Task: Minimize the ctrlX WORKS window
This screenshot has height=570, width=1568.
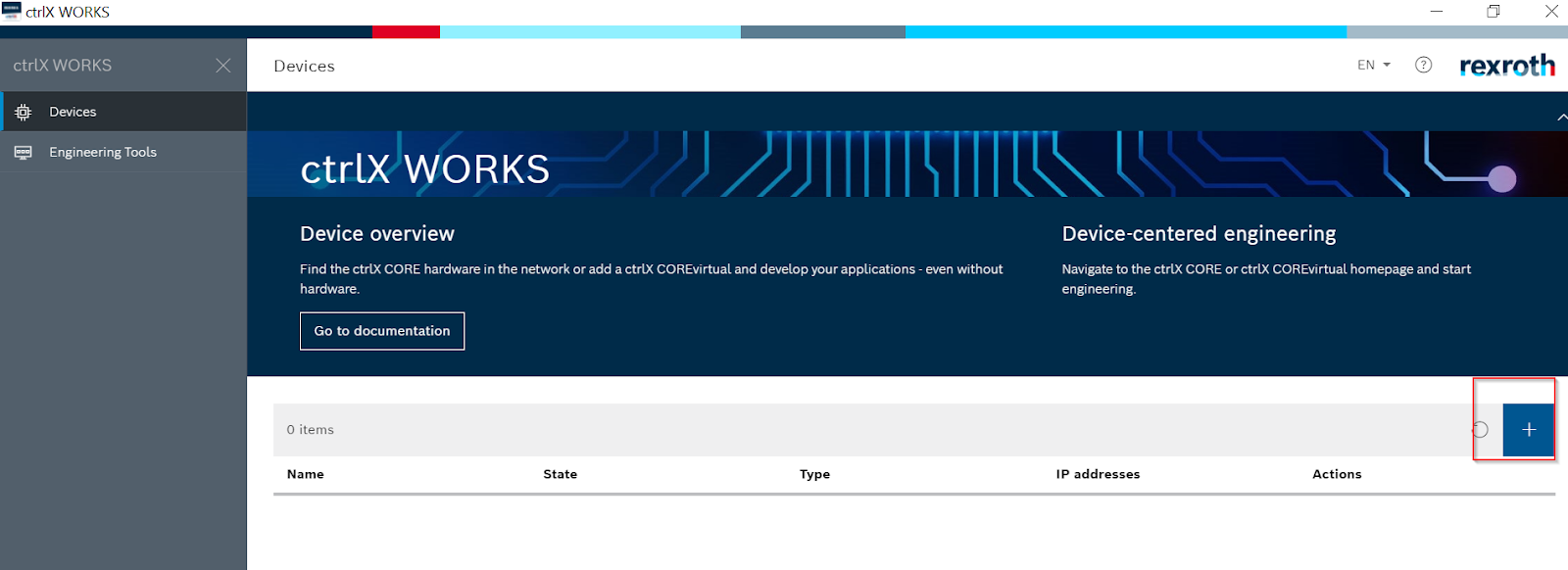Action: (x=1437, y=12)
